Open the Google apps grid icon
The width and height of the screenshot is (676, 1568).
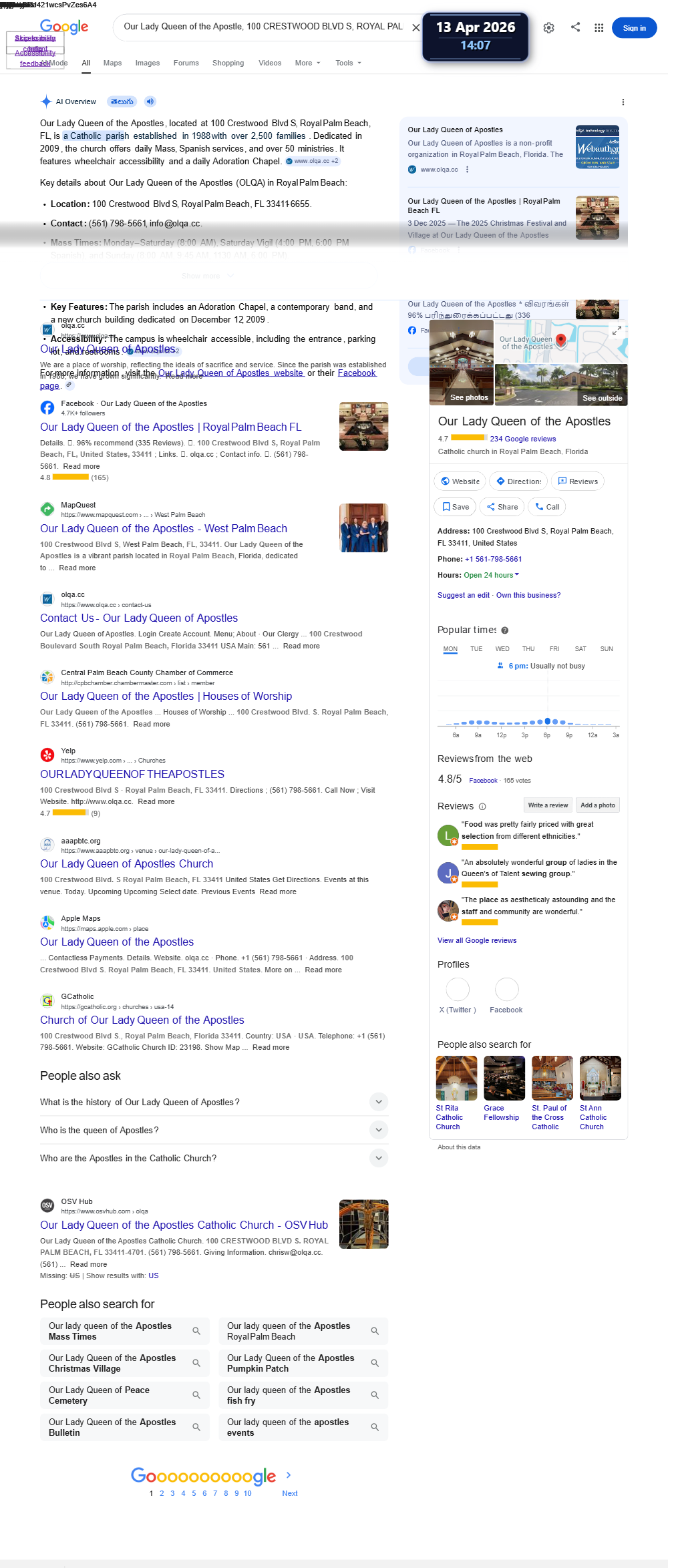pos(599,28)
